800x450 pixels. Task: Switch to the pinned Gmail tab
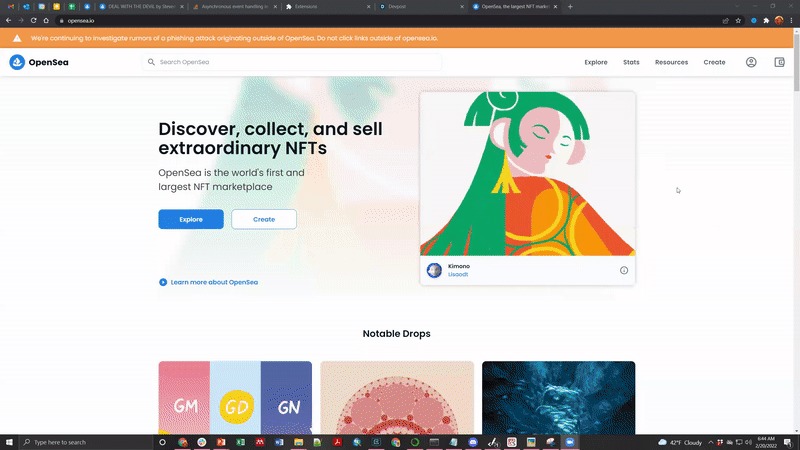(x=11, y=7)
